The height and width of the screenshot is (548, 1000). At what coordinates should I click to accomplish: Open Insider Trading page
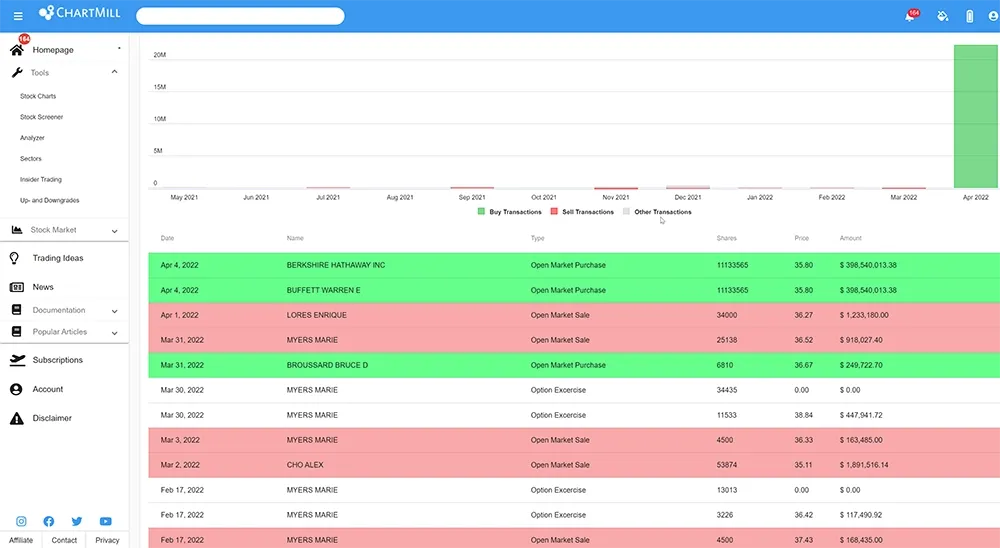tap(41, 180)
